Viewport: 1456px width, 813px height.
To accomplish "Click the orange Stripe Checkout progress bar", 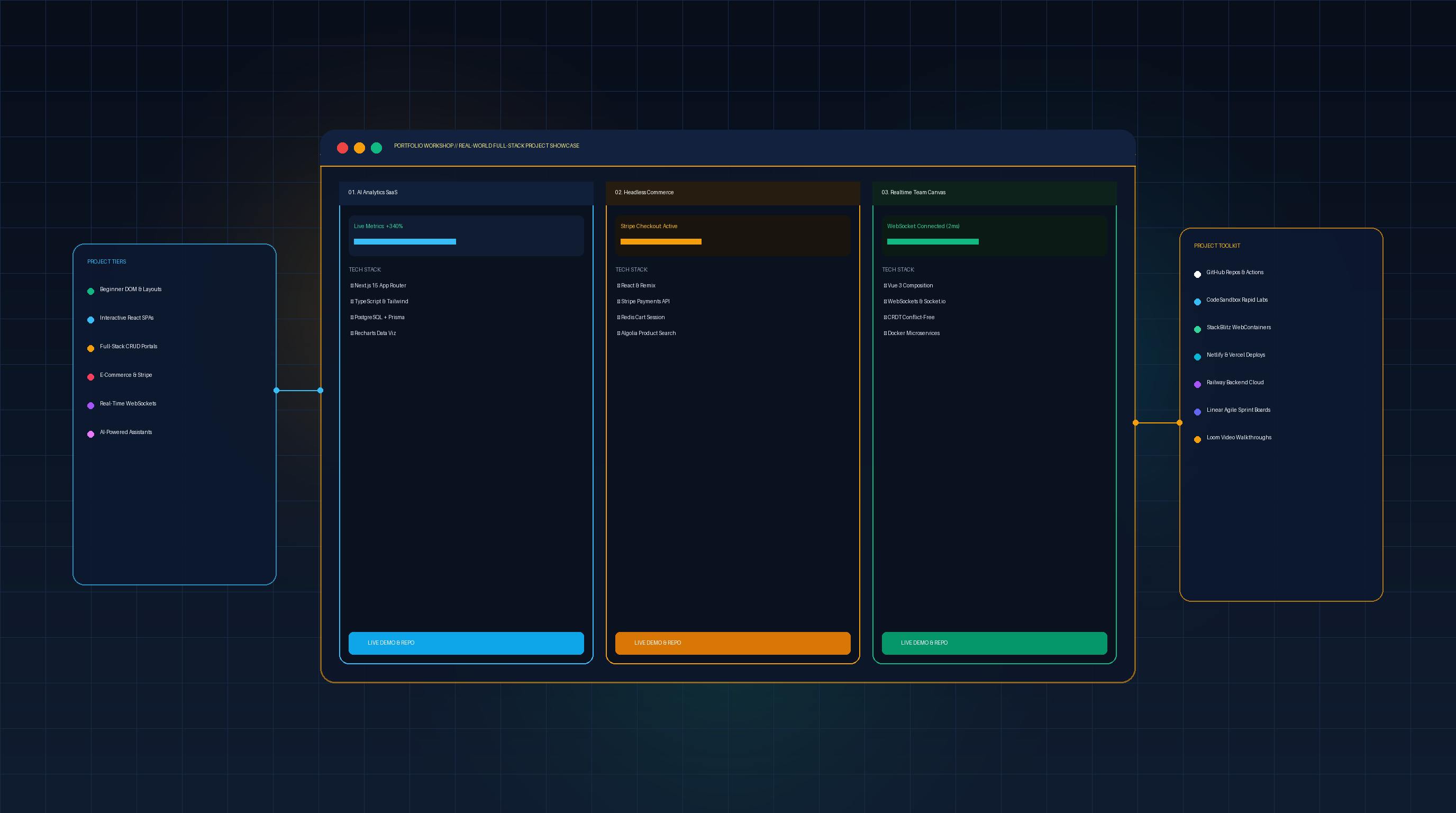I will click(661, 241).
